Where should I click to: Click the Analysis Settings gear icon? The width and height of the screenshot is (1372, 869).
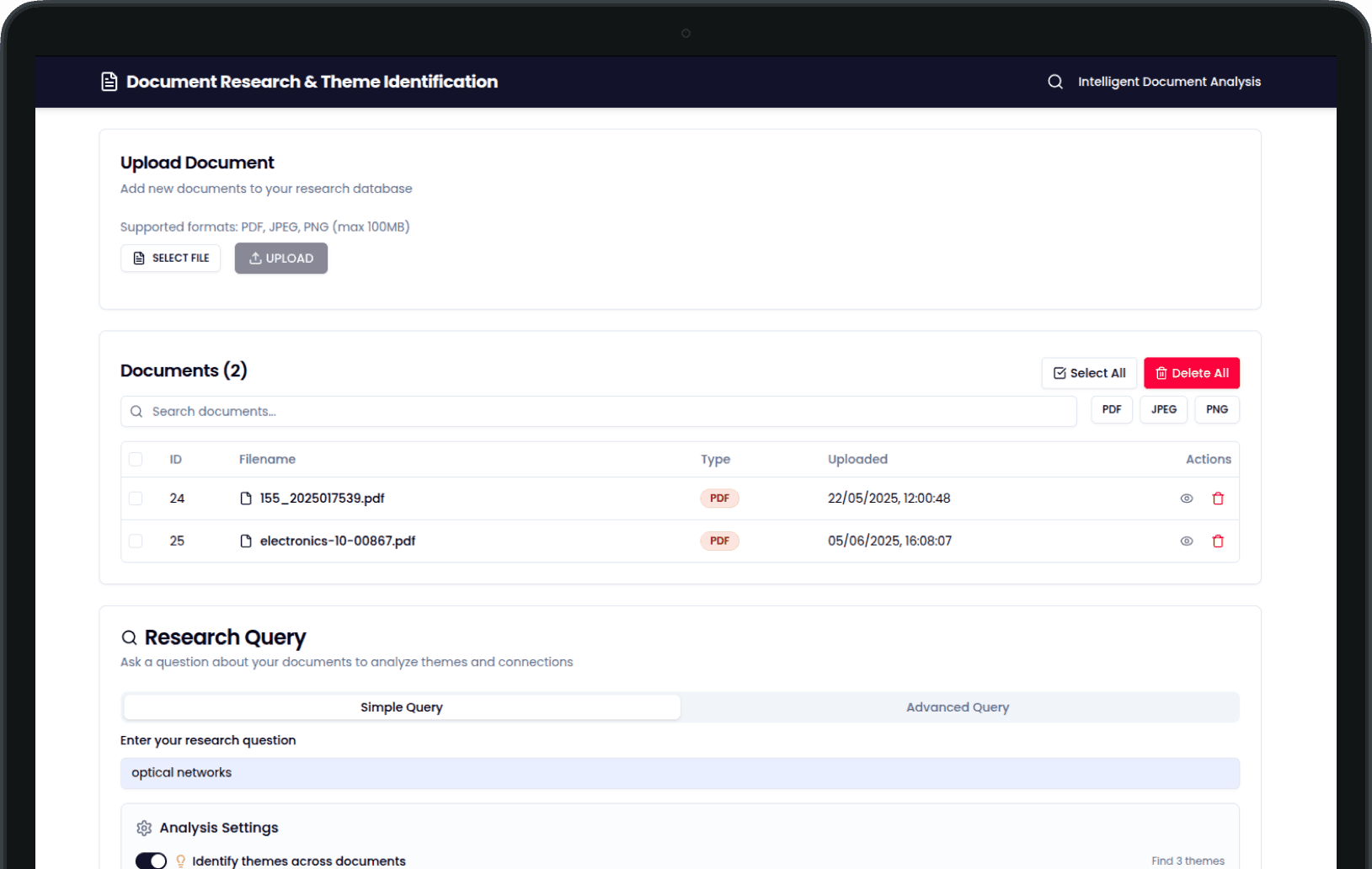(144, 828)
